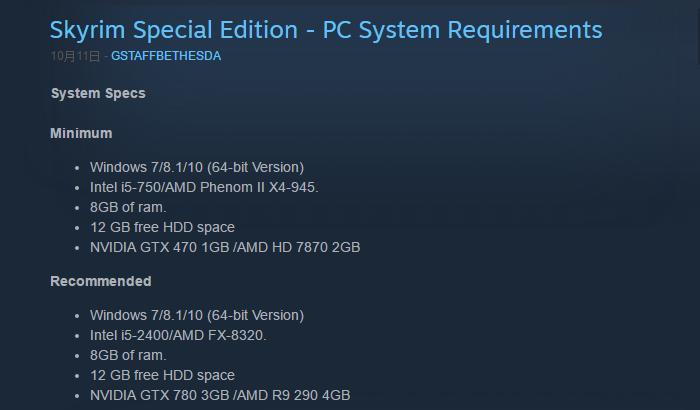
Task: Click the System Specs heading
Action: pyautogui.click(x=98, y=94)
